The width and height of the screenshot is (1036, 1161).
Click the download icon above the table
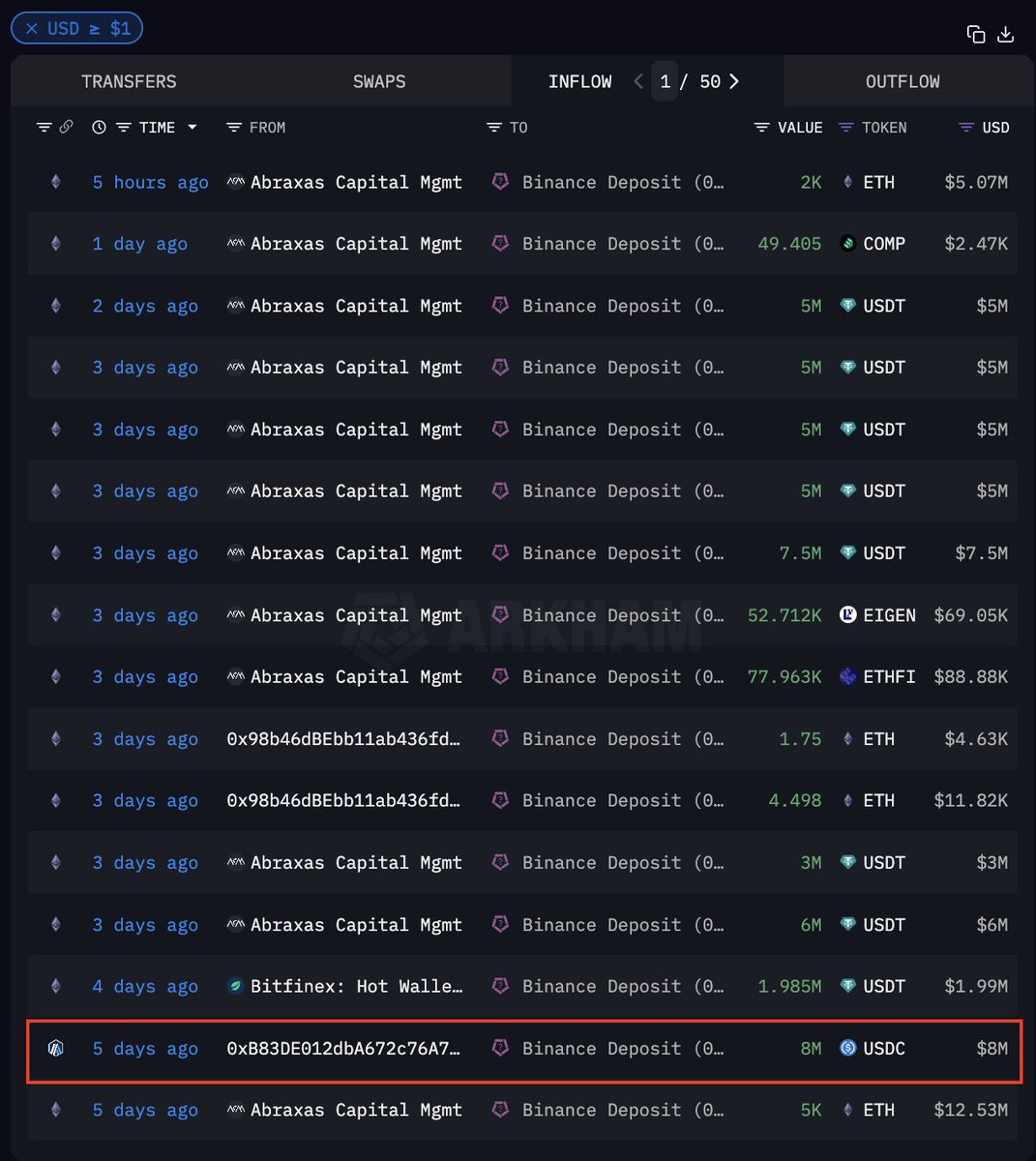[x=1006, y=35]
